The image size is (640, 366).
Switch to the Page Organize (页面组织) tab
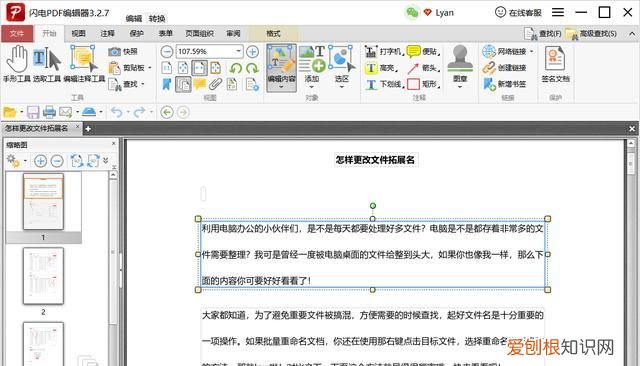tap(199, 34)
